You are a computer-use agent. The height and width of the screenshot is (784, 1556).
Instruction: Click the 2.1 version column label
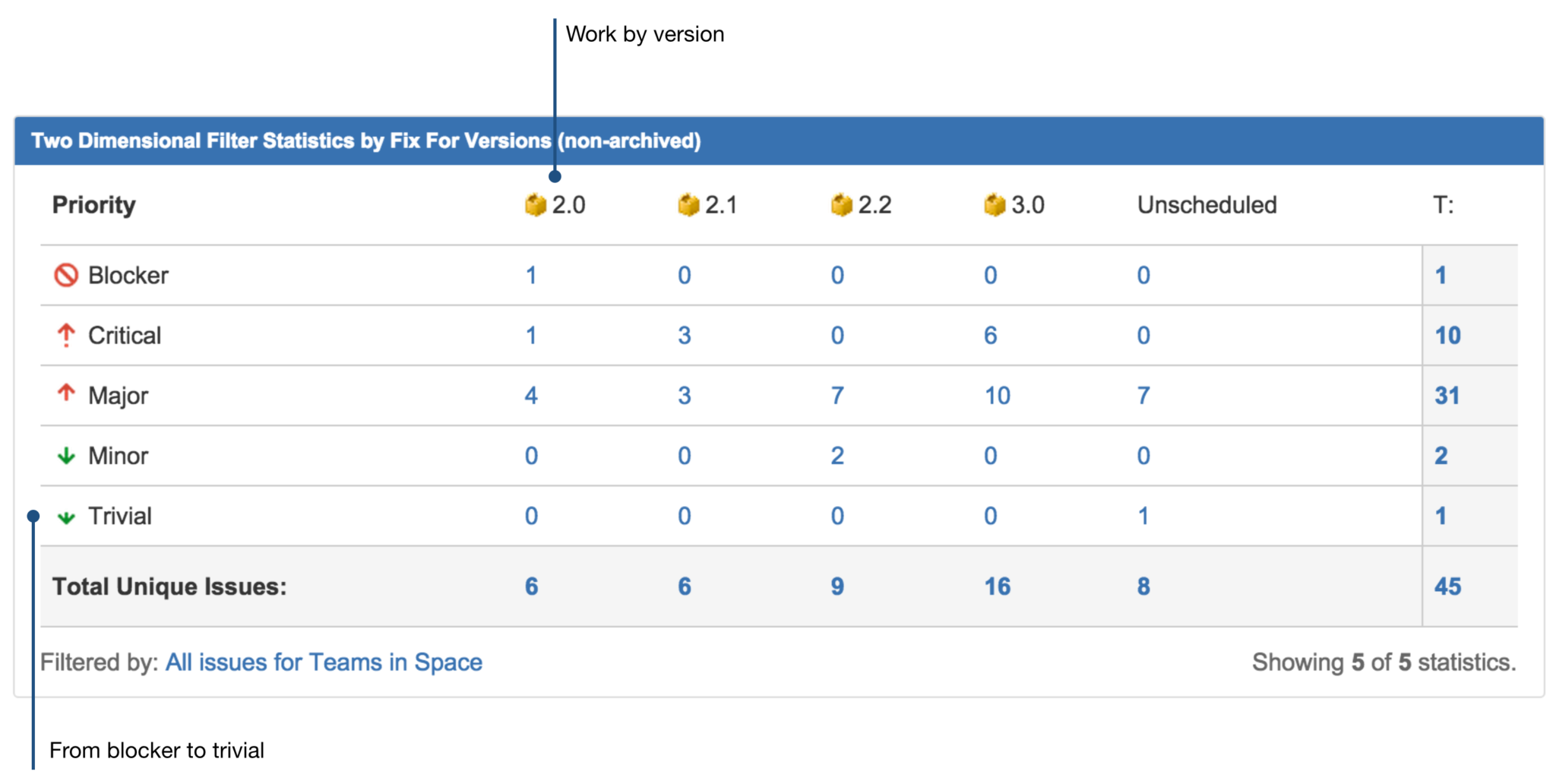[722, 205]
